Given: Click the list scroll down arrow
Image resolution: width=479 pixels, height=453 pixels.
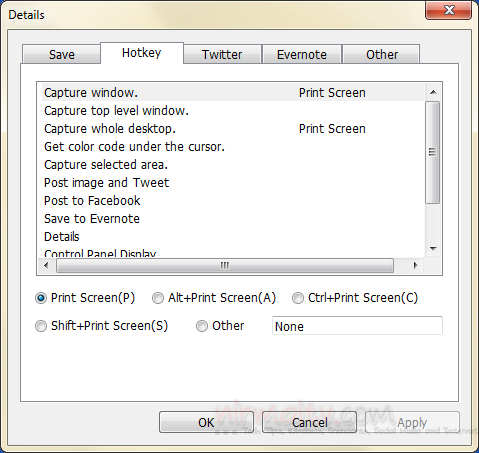Looking at the screenshot, I should pyautogui.click(x=433, y=249).
